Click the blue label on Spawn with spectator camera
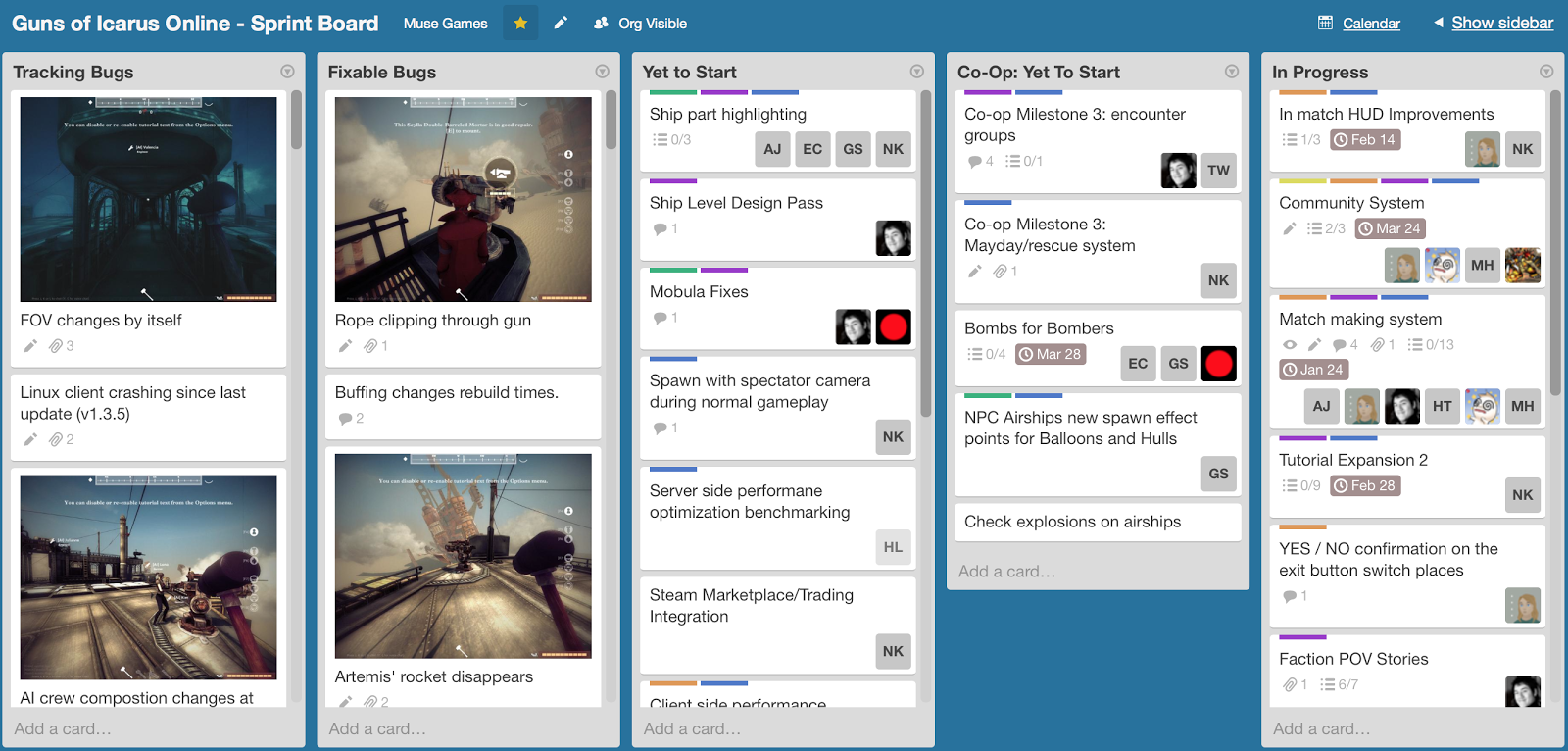 (672, 359)
